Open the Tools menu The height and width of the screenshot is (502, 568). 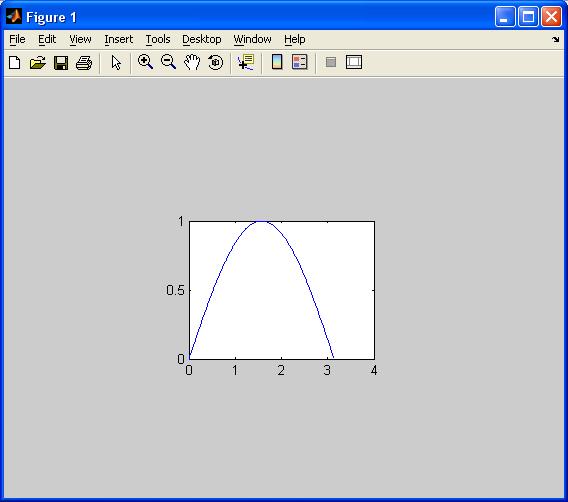click(x=158, y=39)
